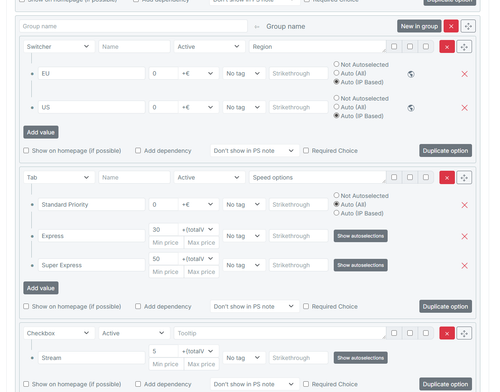Image resolution: width=500 pixels, height=392 pixels.
Task: Show autoselections for Stream
Action: [x=361, y=358]
